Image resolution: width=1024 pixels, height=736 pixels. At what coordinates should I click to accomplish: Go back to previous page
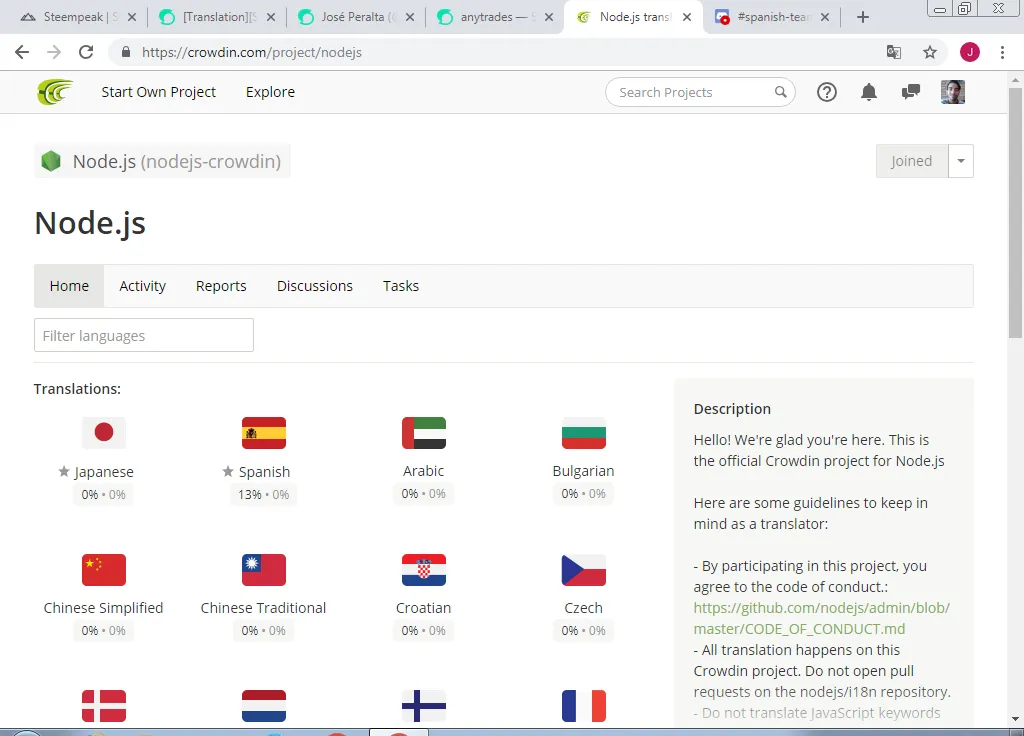coord(22,52)
